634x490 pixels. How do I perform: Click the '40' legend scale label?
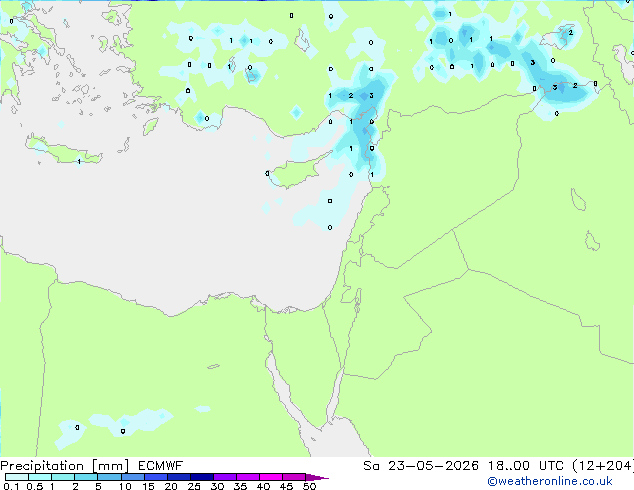tap(263, 486)
